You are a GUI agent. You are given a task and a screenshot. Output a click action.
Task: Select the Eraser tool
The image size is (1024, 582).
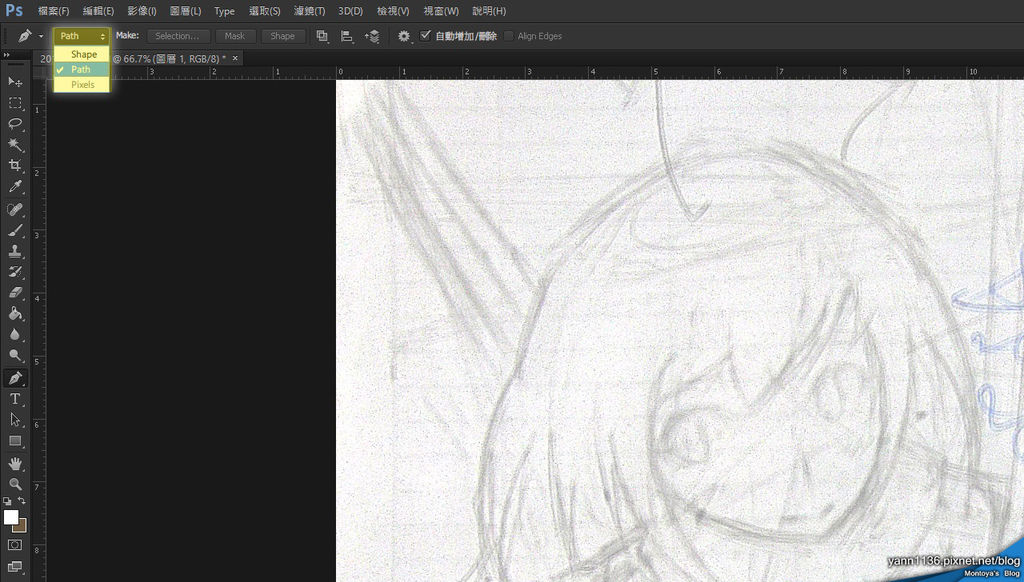pos(15,293)
